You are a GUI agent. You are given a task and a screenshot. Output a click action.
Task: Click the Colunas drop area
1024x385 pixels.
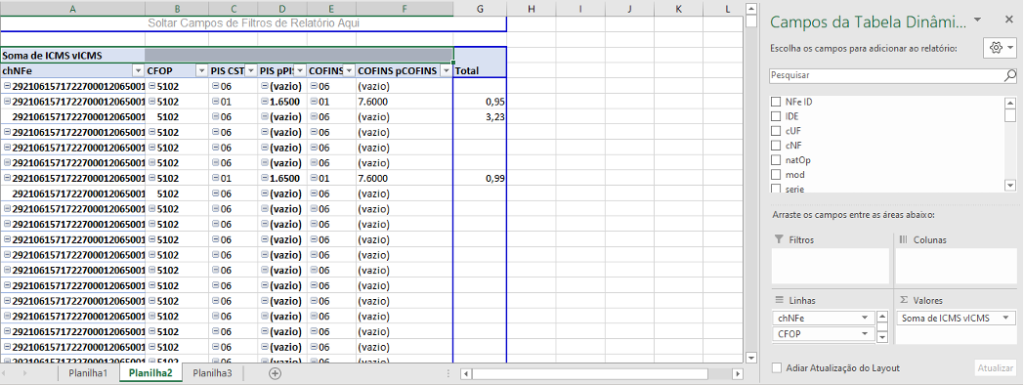(x=955, y=266)
